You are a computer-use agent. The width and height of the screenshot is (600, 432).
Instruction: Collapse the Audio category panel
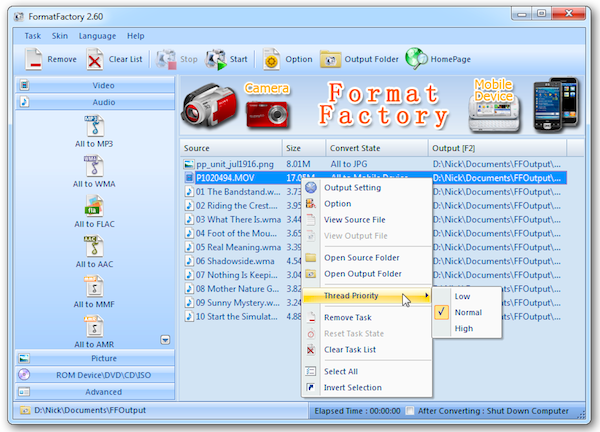point(95,102)
